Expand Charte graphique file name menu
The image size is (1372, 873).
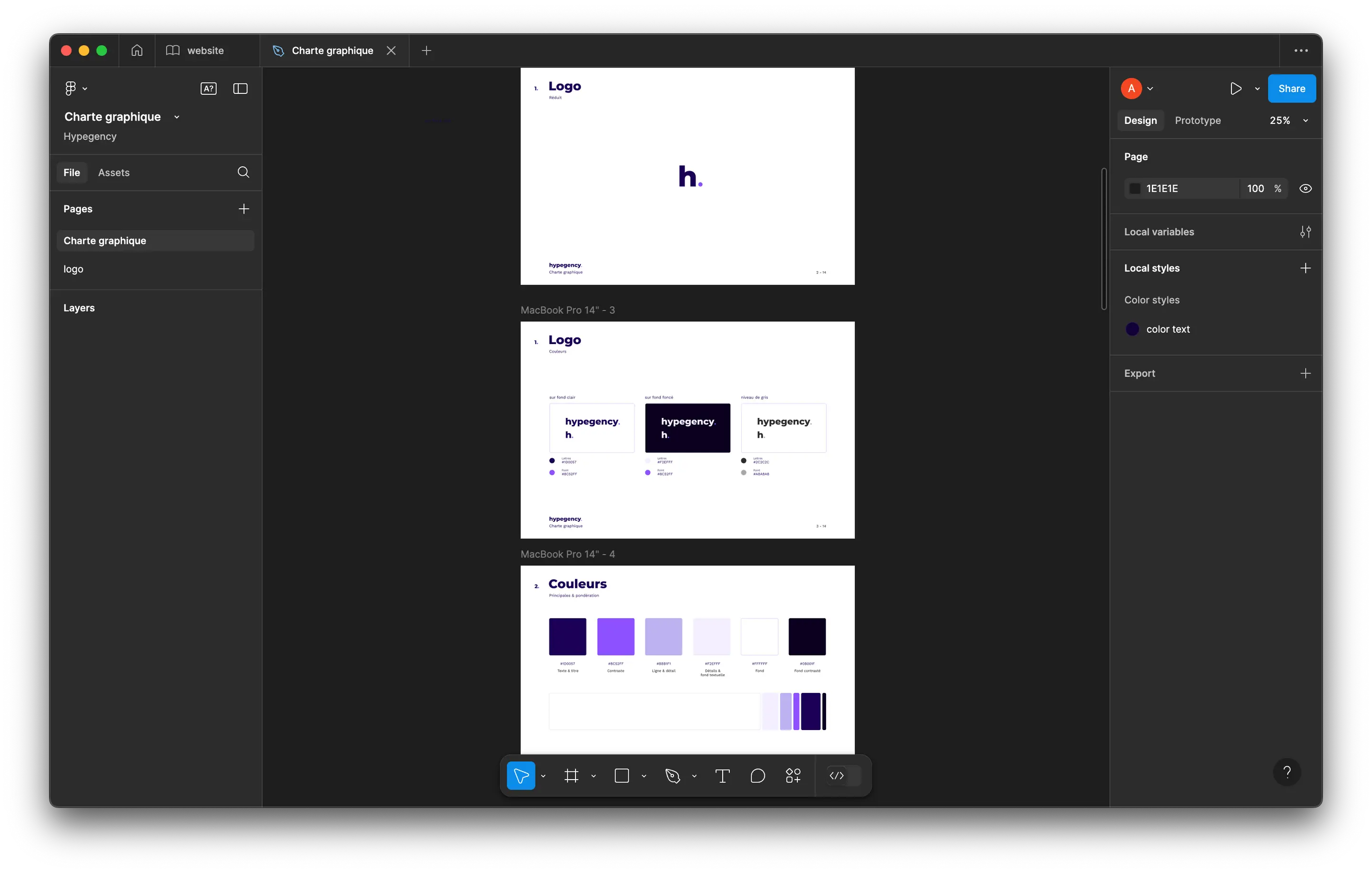(177, 117)
